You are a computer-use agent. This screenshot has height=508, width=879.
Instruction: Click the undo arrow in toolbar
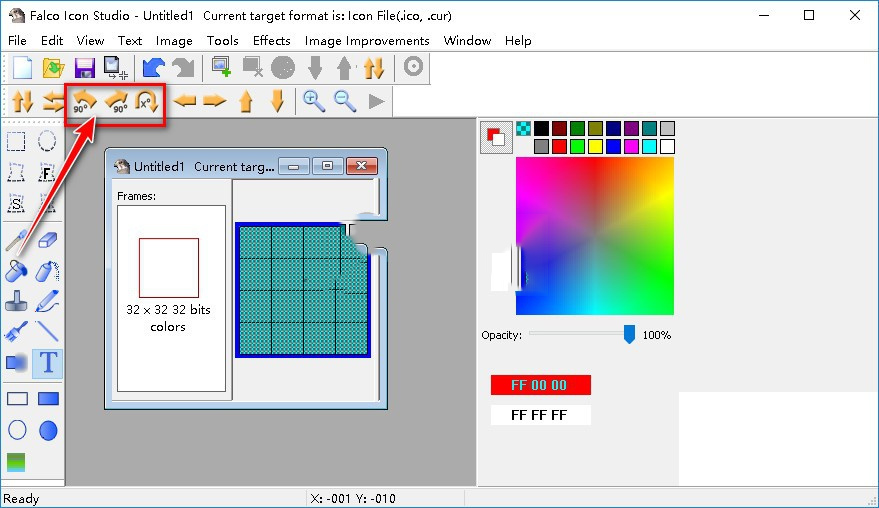153,68
